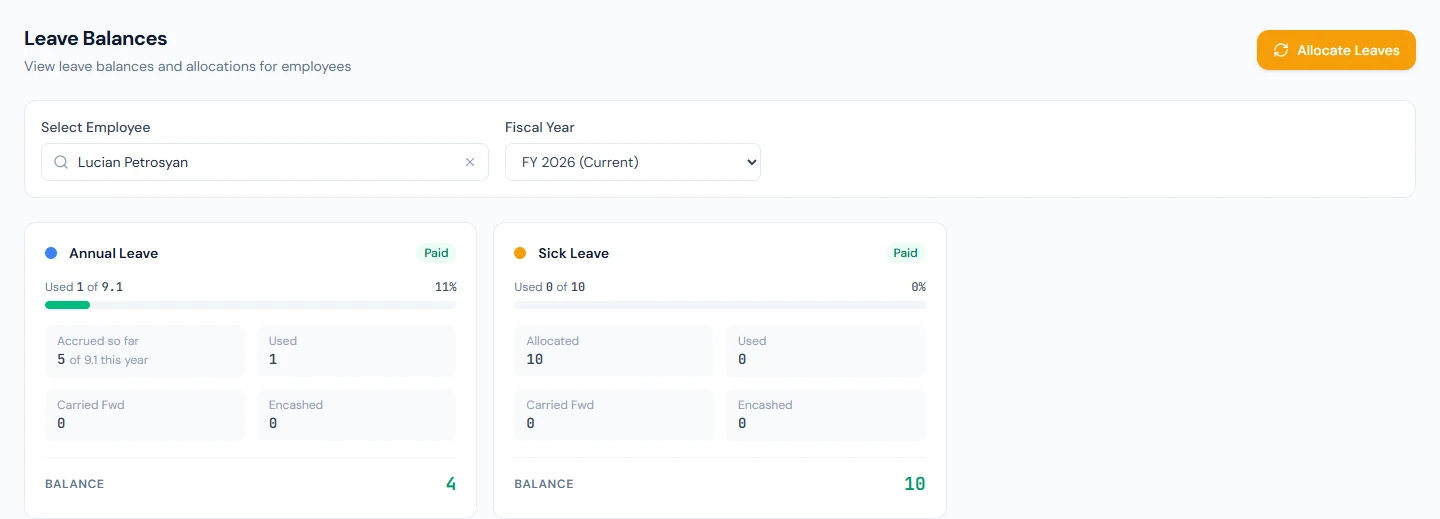
Task: Click Carried Fwd tile in Sick Leave
Action: (614, 415)
